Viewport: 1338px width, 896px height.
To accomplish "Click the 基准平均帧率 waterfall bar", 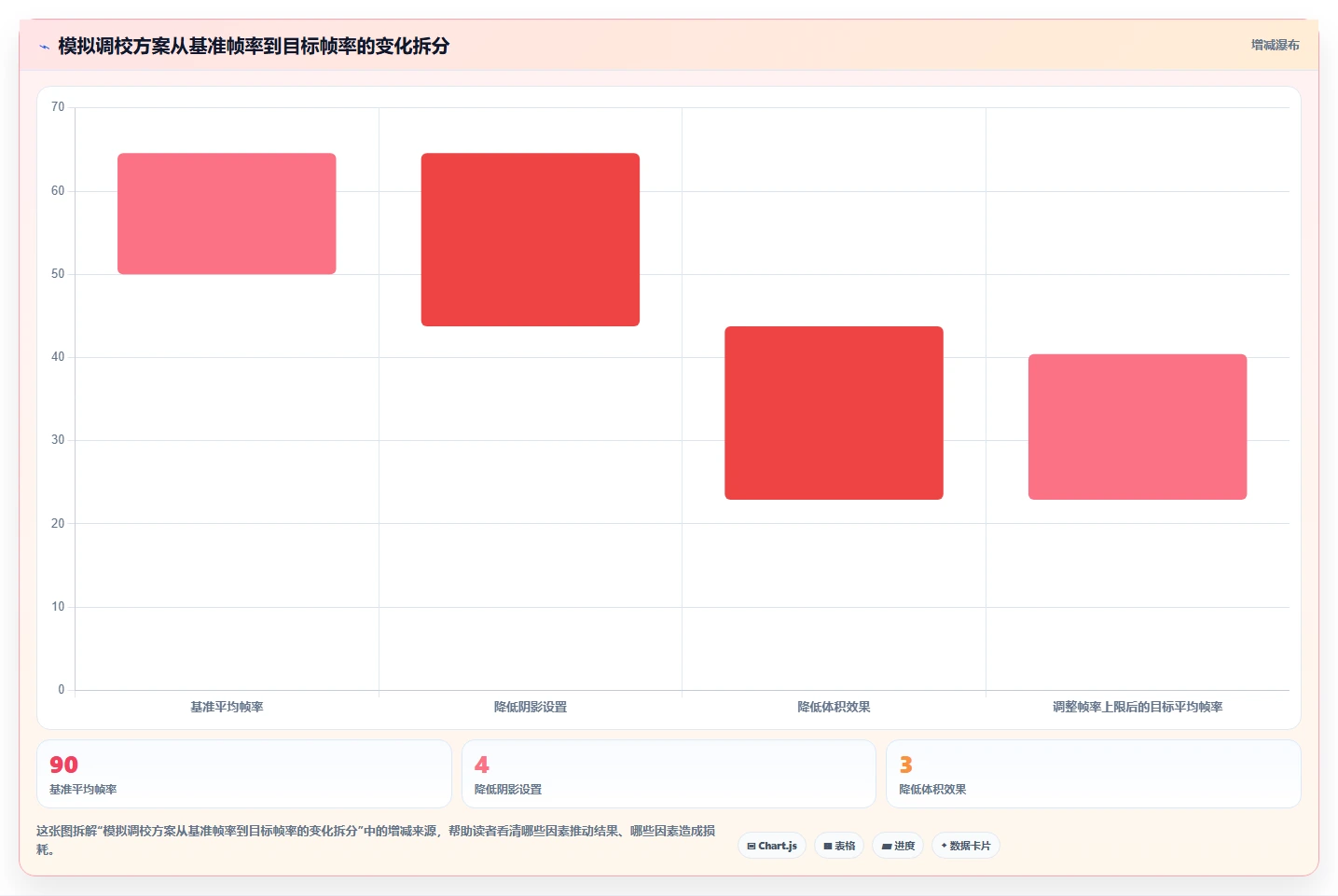I will (x=227, y=214).
